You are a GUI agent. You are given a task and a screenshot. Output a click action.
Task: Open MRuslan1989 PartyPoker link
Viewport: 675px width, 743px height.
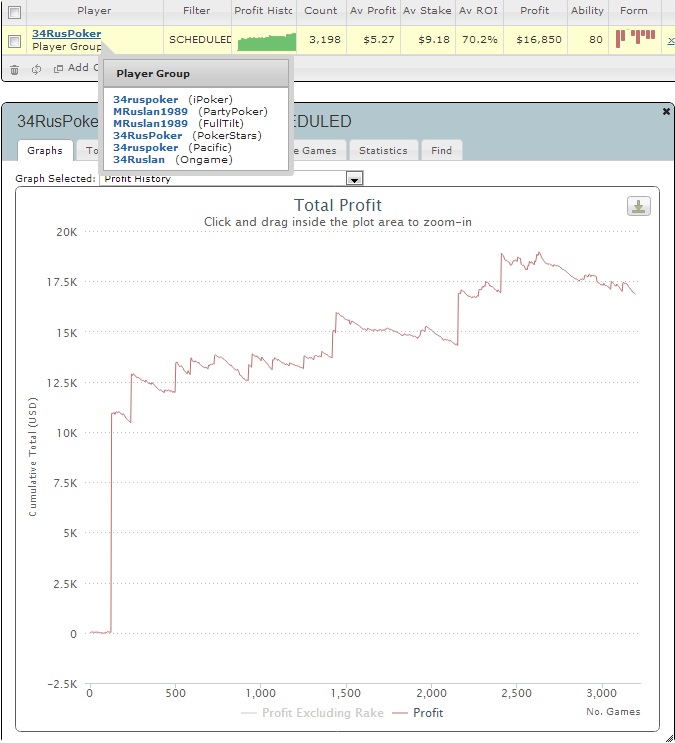point(150,111)
